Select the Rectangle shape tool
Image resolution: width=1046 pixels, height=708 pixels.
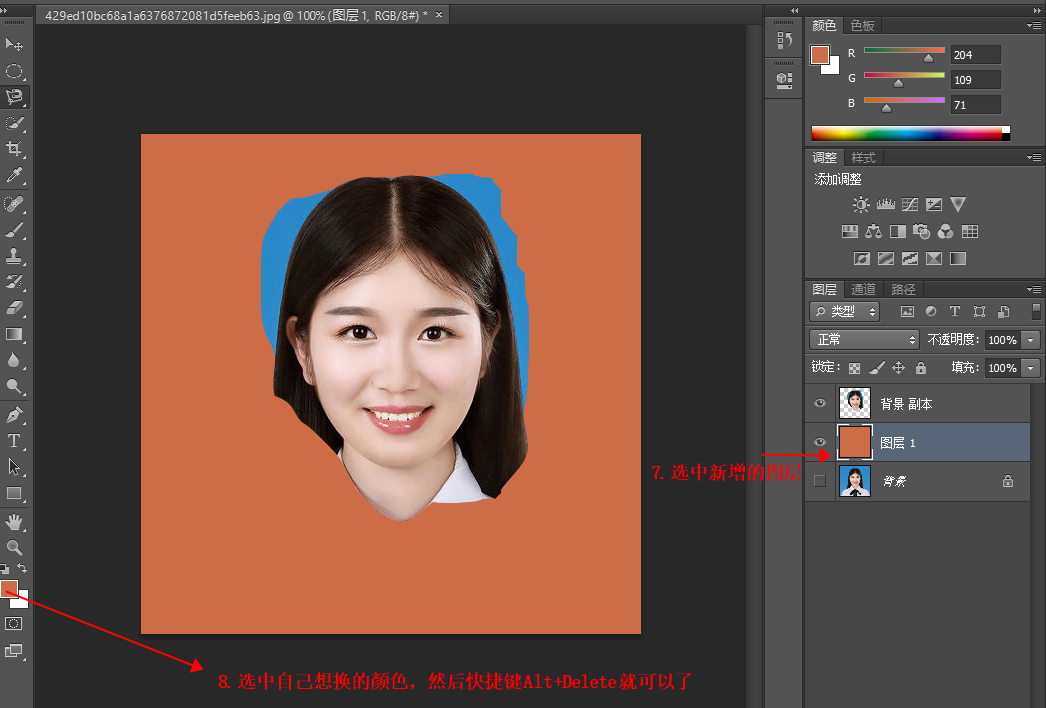[14, 493]
